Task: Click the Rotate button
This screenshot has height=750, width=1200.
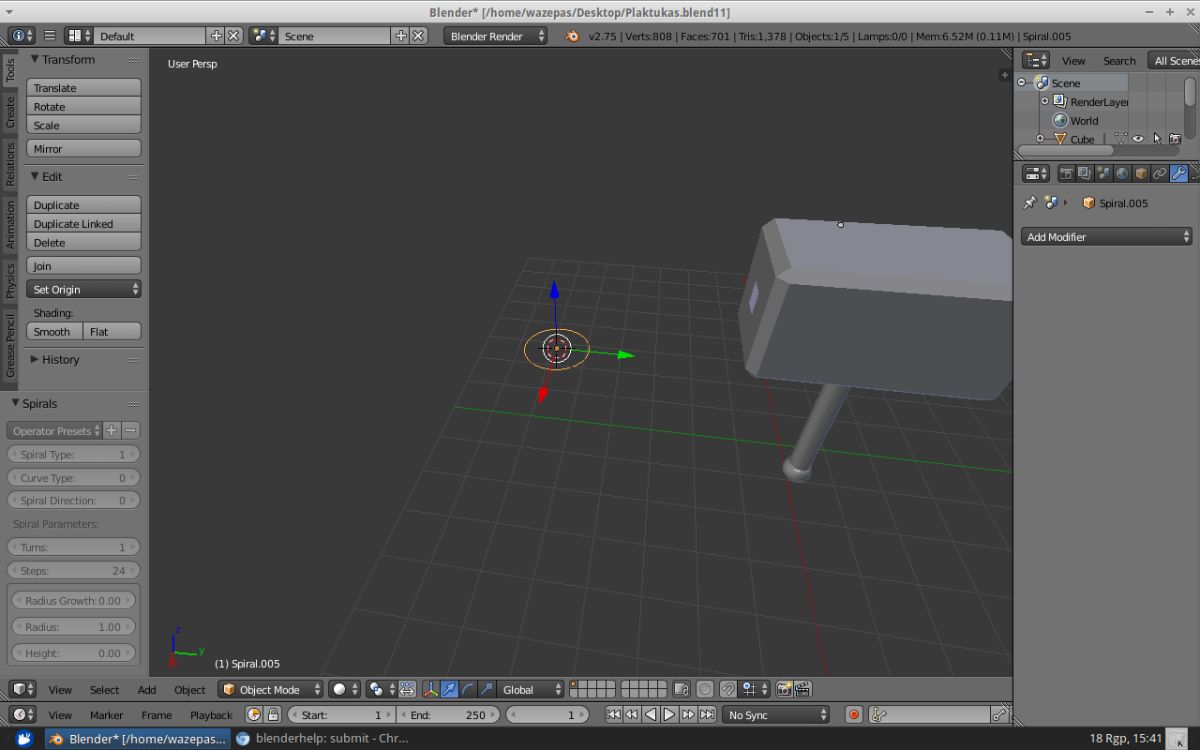Action: pos(84,107)
